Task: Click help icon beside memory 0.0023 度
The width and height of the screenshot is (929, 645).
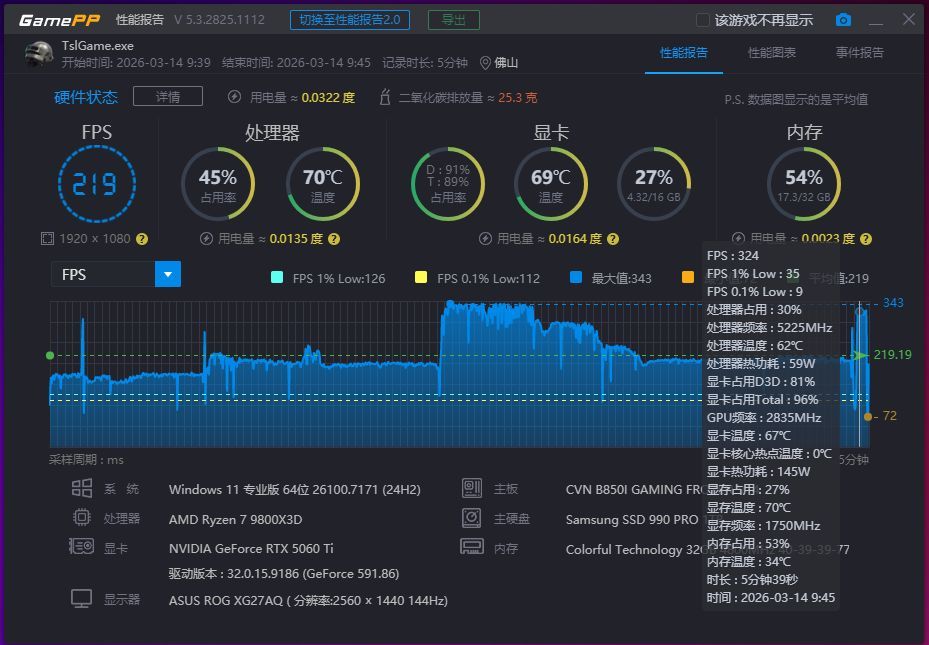Action: click(866, 239)
